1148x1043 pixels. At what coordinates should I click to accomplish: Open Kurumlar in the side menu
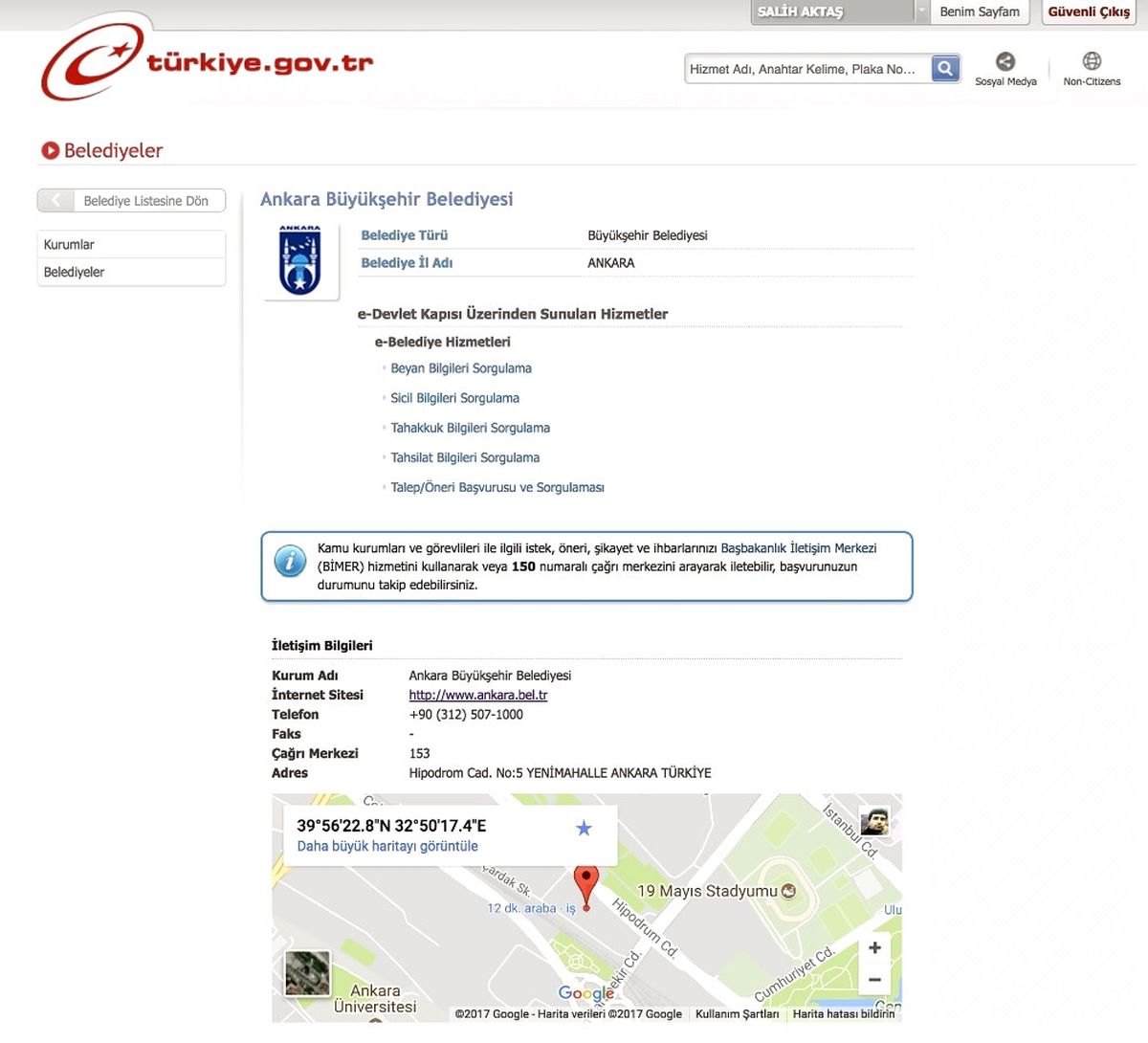(131, 244)
